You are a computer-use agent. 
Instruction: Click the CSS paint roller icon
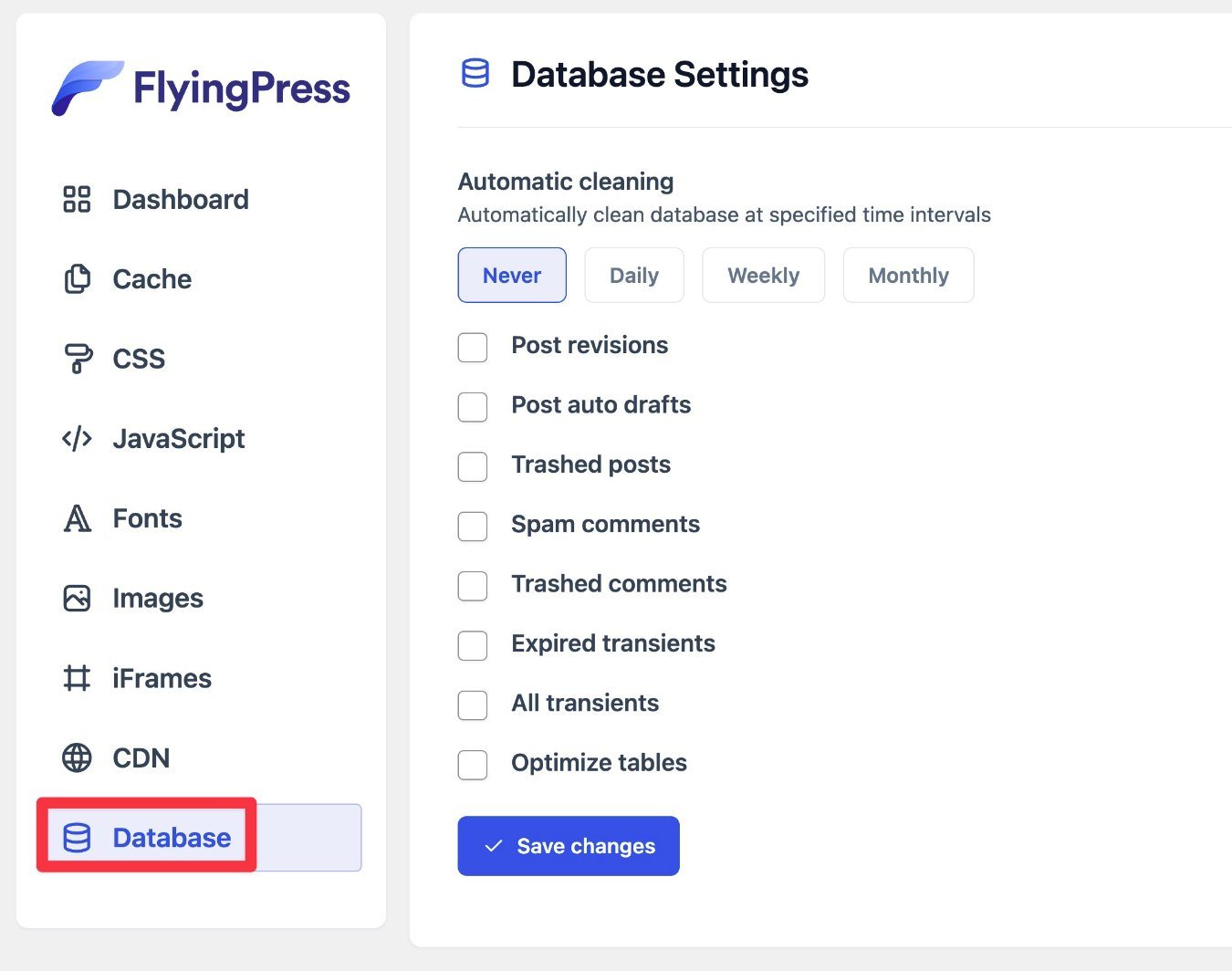coord(77,359)
